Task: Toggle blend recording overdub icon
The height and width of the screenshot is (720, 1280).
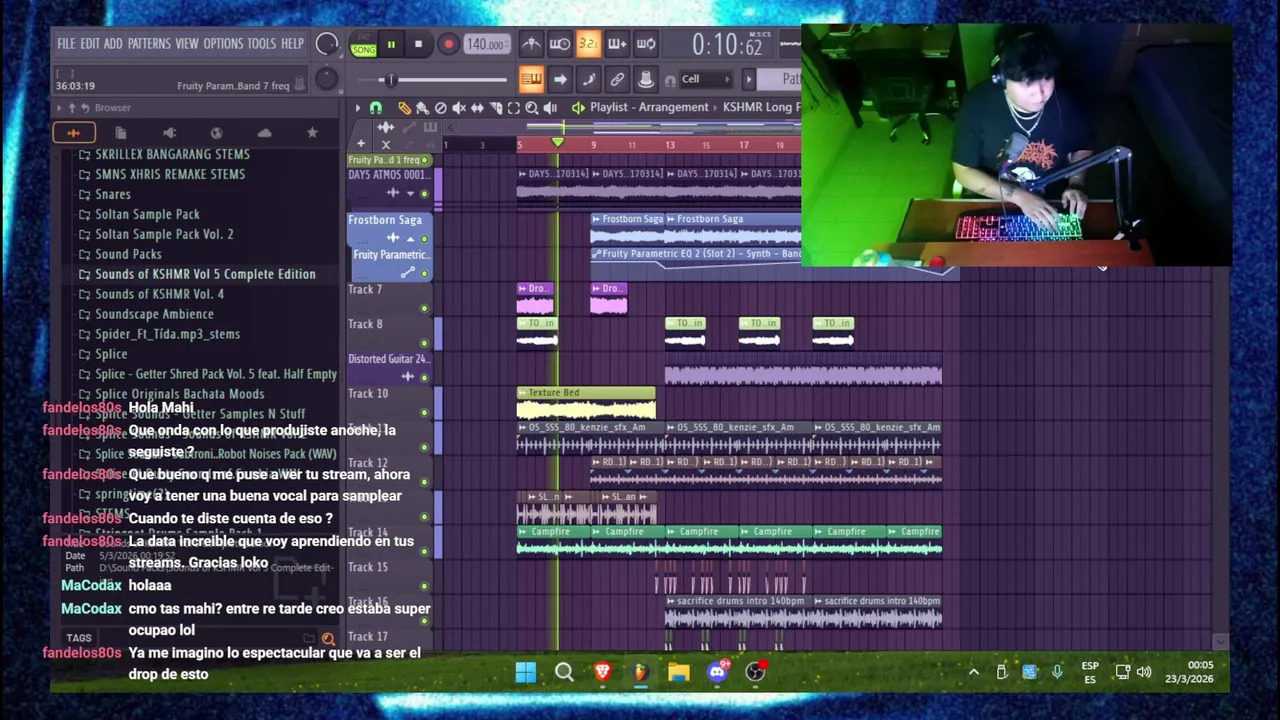Action: 617,44
